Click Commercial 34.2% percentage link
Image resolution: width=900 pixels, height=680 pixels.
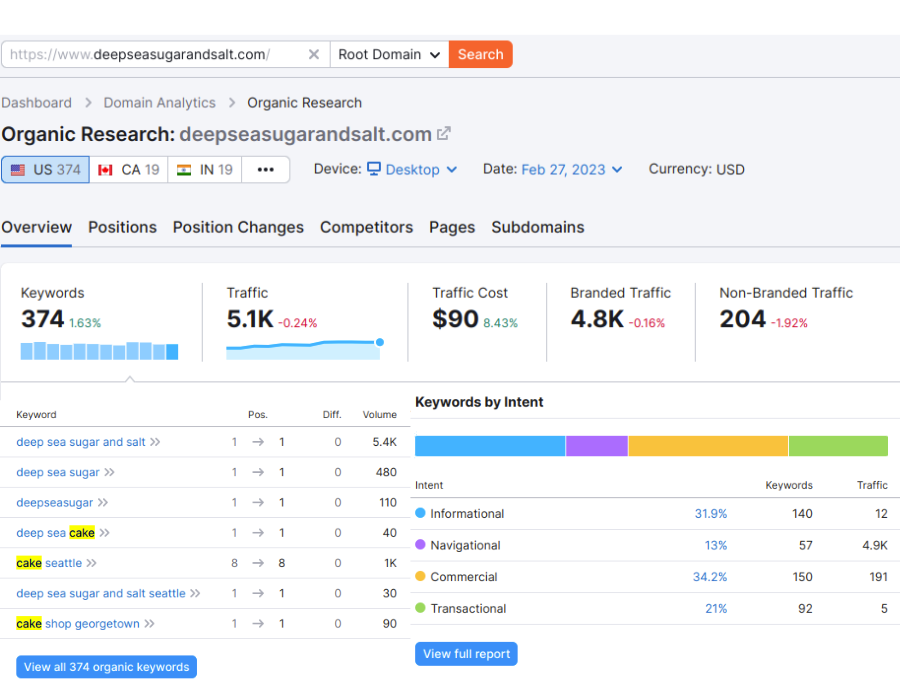(709, 577)
